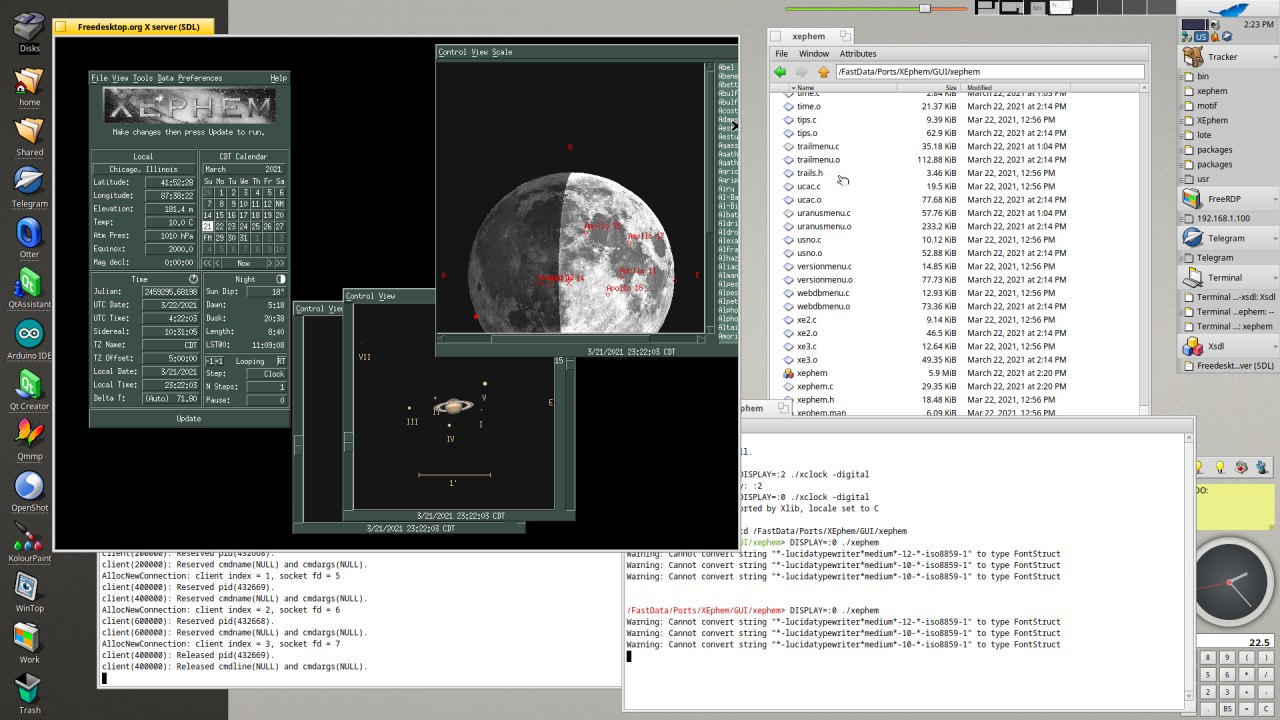The image size is (1280, 720).
Task: Open the home folder desktop icon
Action: pos(29,84)
